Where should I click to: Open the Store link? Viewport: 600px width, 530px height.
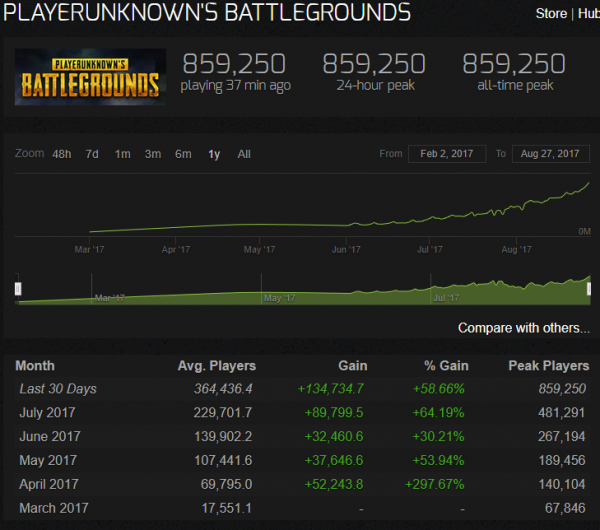pos(551,14)
